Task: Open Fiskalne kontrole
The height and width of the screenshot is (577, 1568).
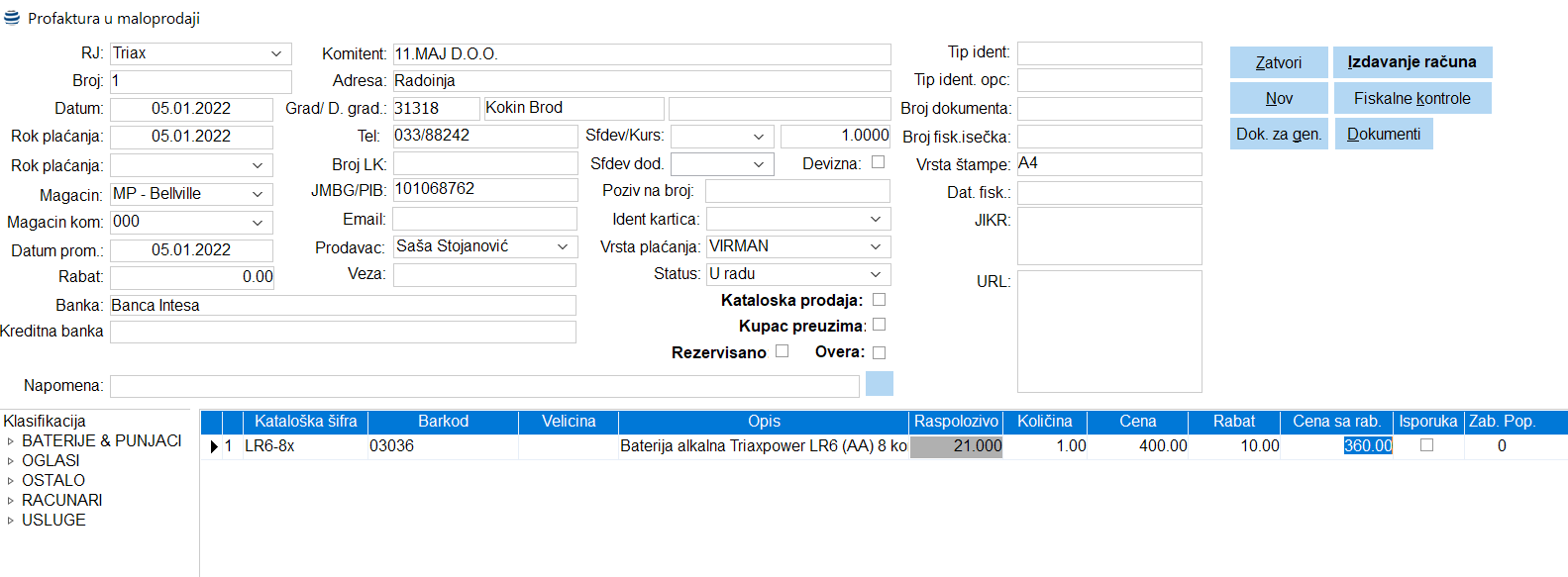Action: (1411, 98)
